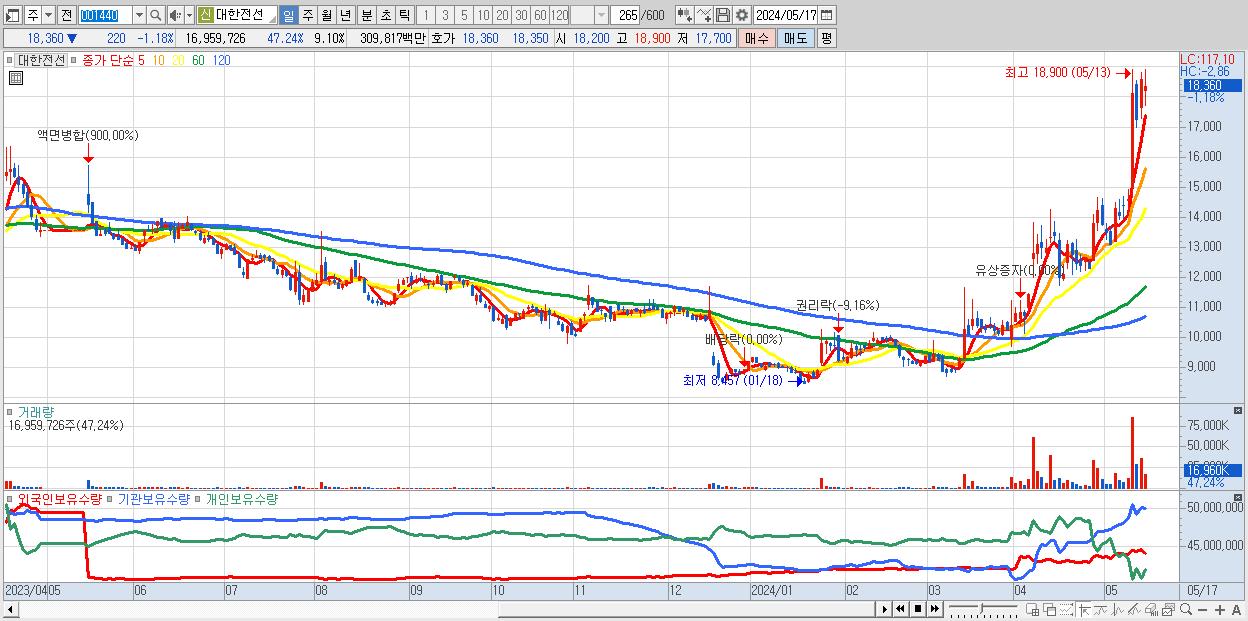The height and width of the screenshot is (621, 1248).
Task: Click the zoom magnifier icon at bottom right
Action: 1186,609
